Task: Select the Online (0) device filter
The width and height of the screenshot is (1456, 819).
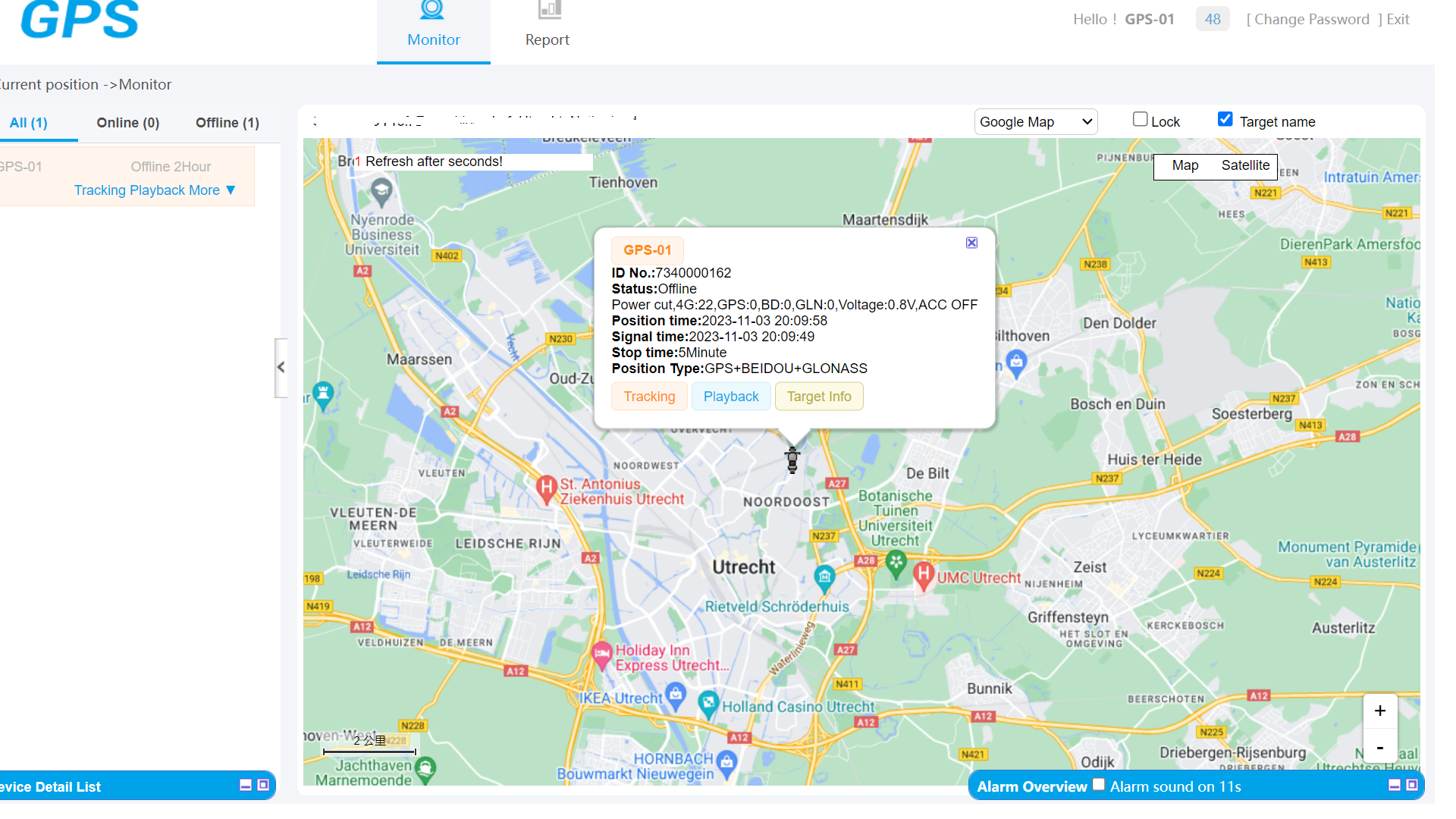Action: click(x=127, y=123)
